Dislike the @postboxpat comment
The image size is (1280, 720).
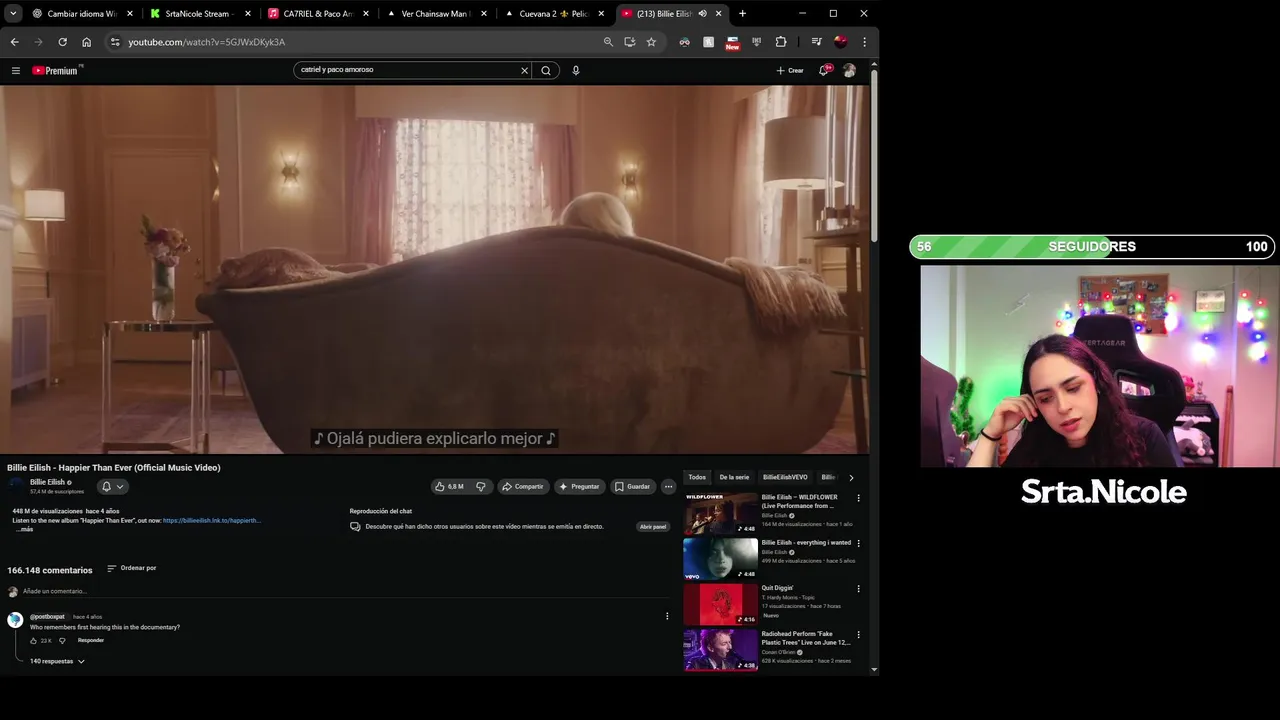[62, 640]
